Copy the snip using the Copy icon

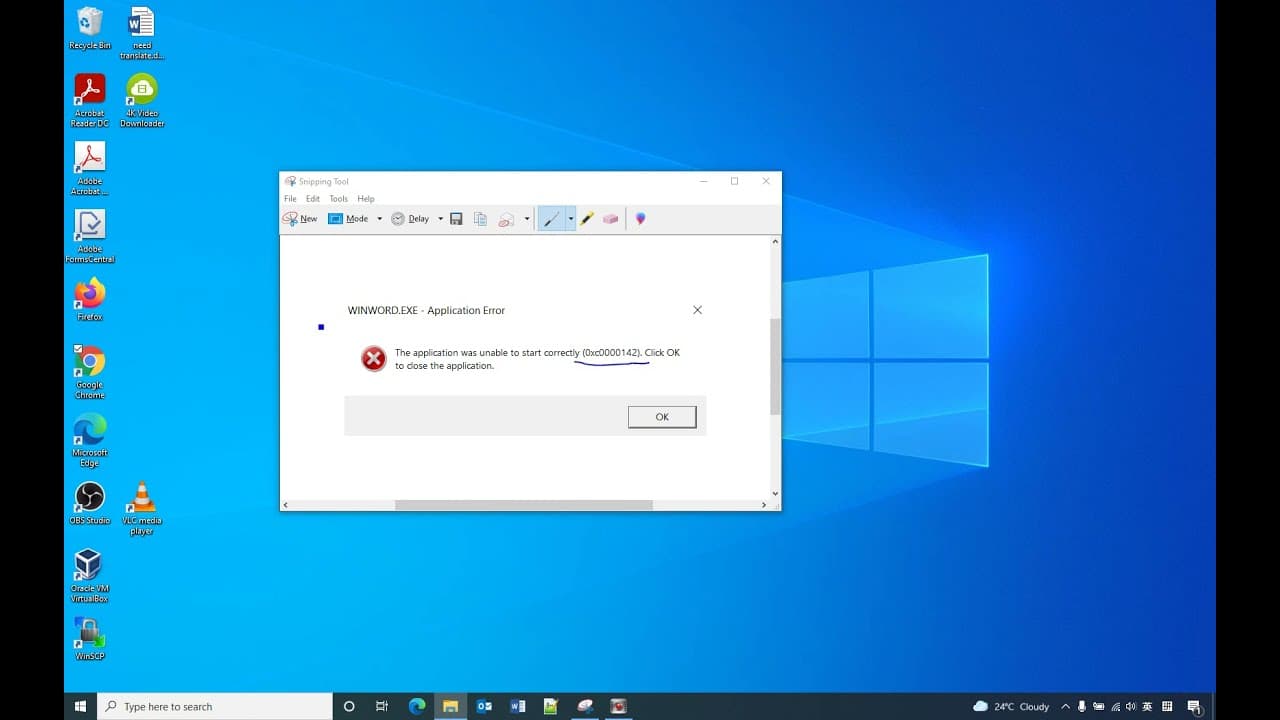pyautogui.click(x=480, y=219)
